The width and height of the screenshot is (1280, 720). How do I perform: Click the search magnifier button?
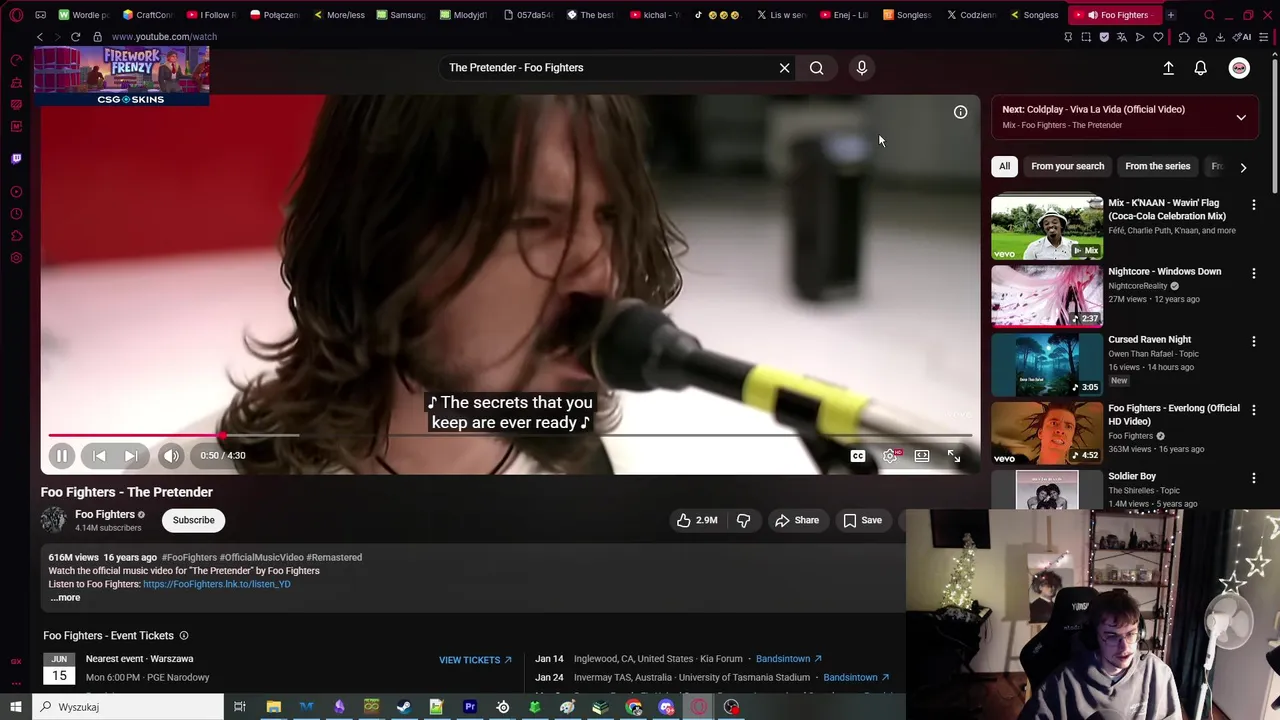817,68
